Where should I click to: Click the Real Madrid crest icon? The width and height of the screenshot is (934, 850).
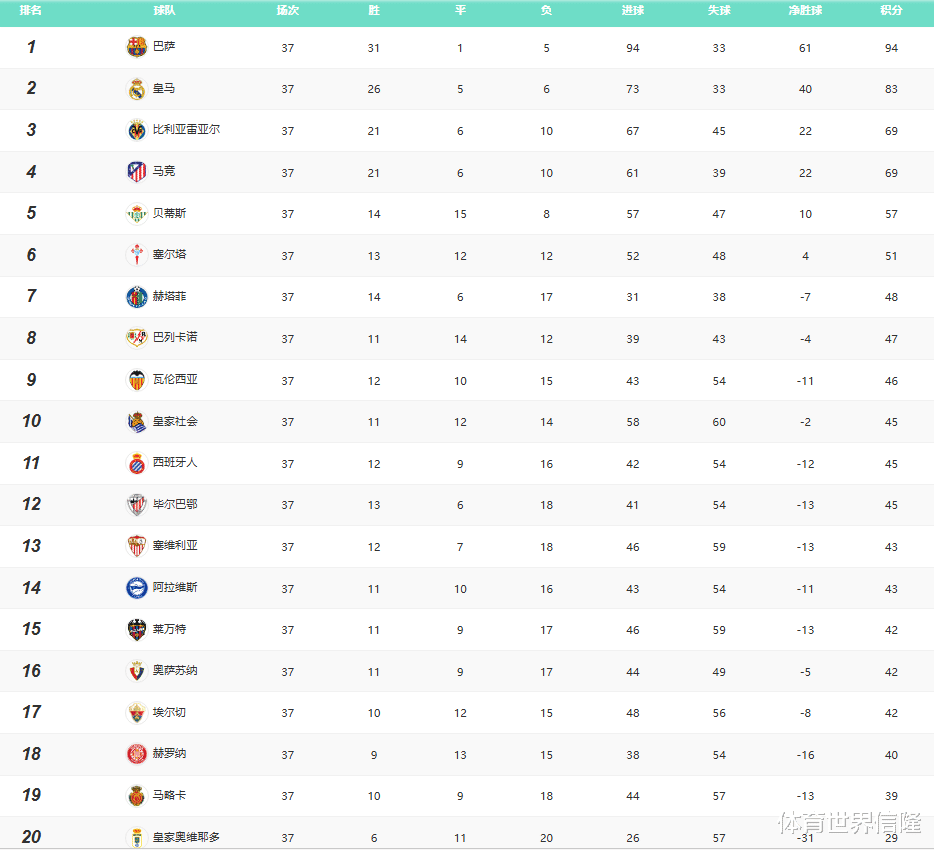136,89
